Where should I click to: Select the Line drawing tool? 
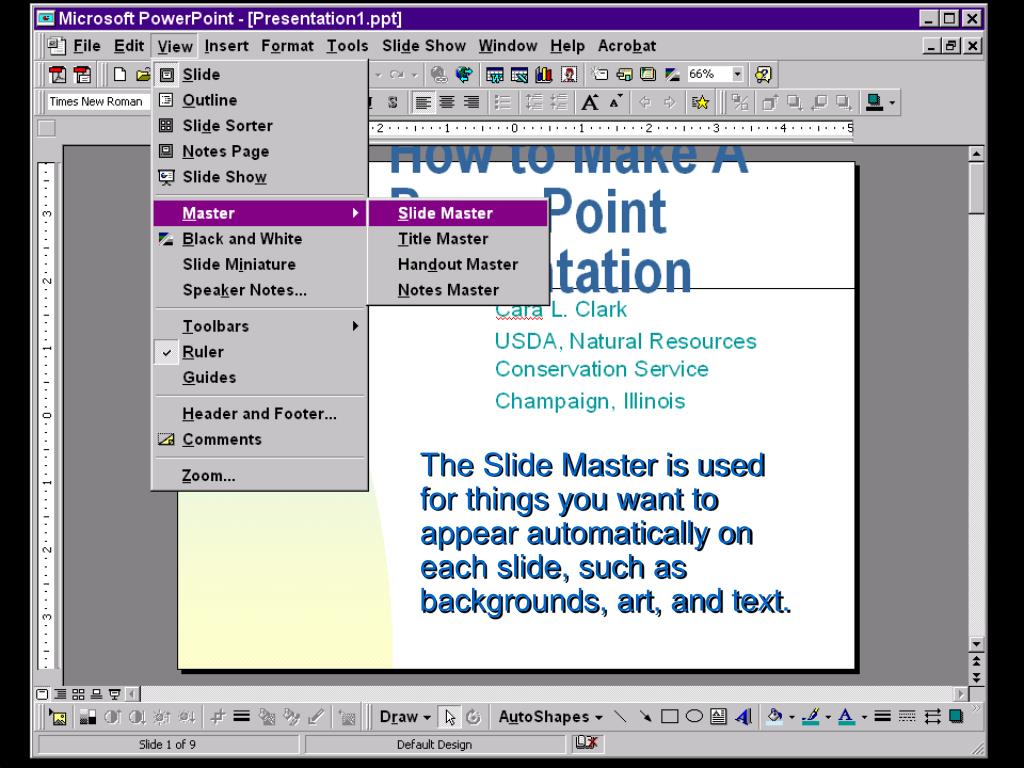tap(620, 717)
